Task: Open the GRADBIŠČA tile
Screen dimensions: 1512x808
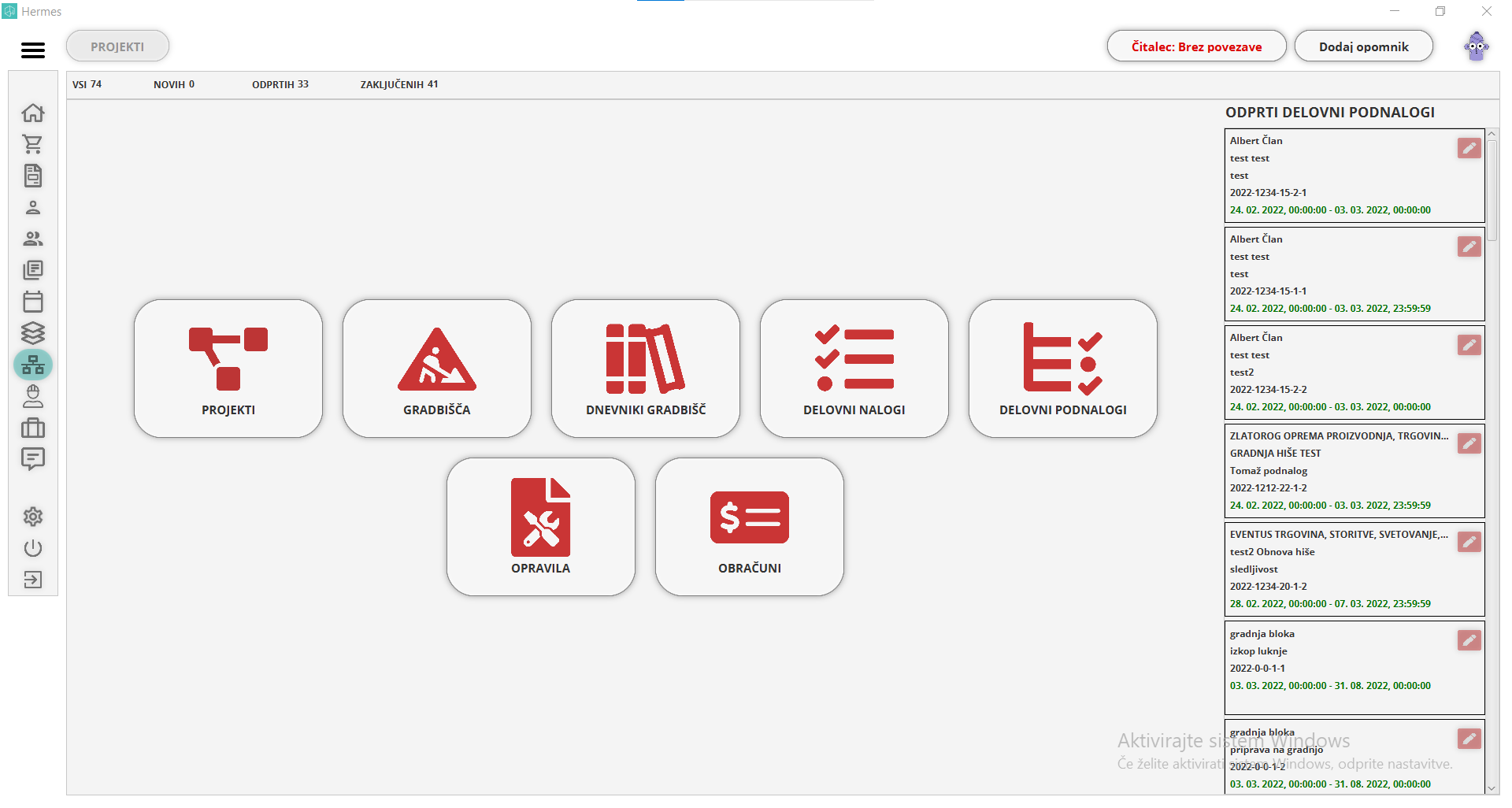Action: (437, 369)
